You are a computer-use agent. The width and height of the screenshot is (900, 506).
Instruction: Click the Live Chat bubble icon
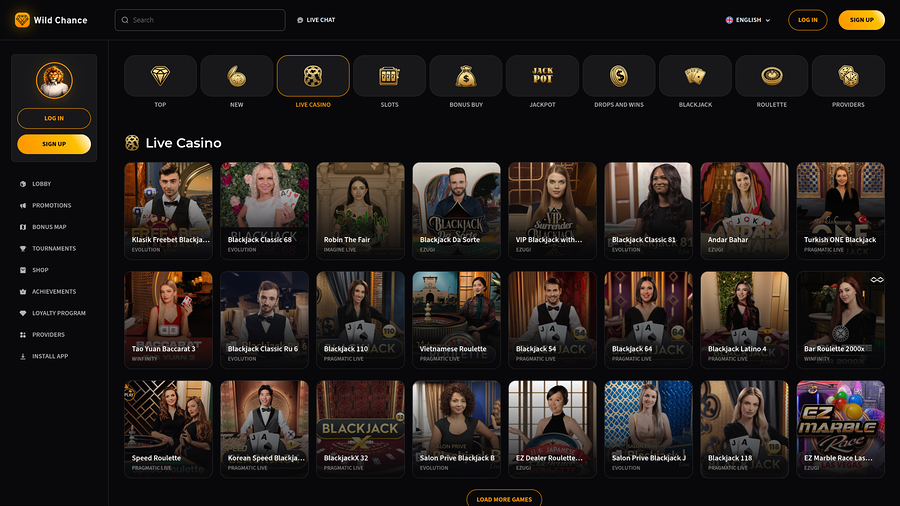click(300, 20)
